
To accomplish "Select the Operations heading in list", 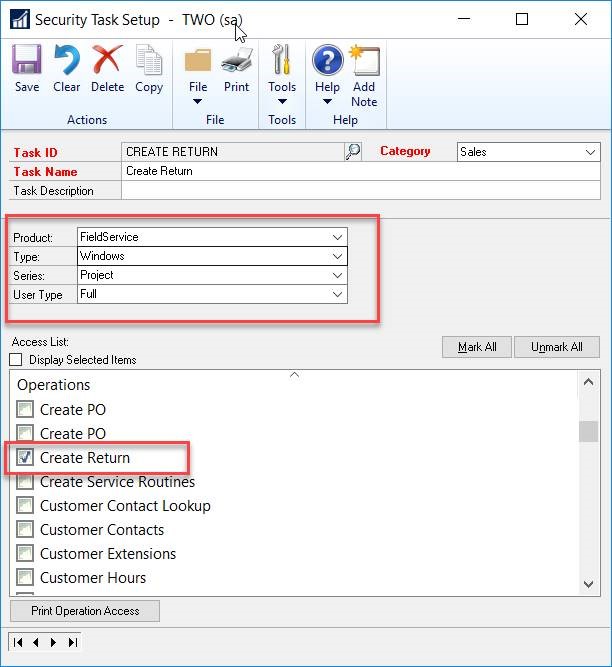I will tap(54, 385).
